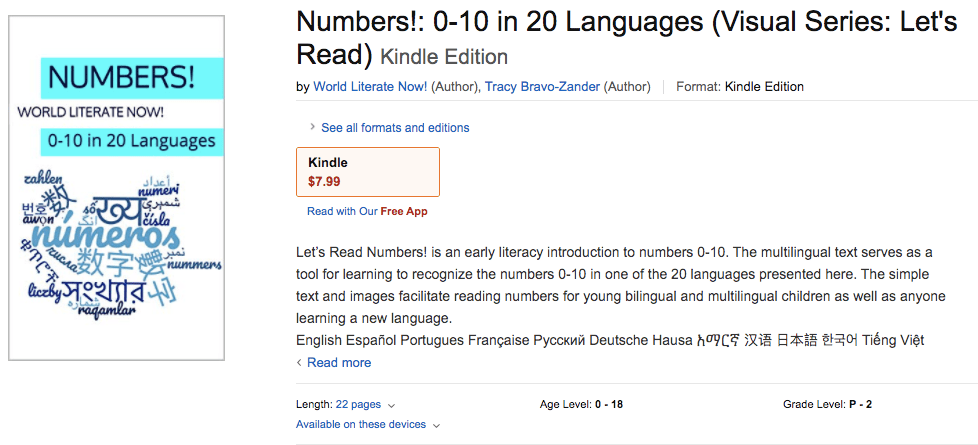Click the left chevron before Read more
Viewport: 978px width, 445px height.
point(299,363)
